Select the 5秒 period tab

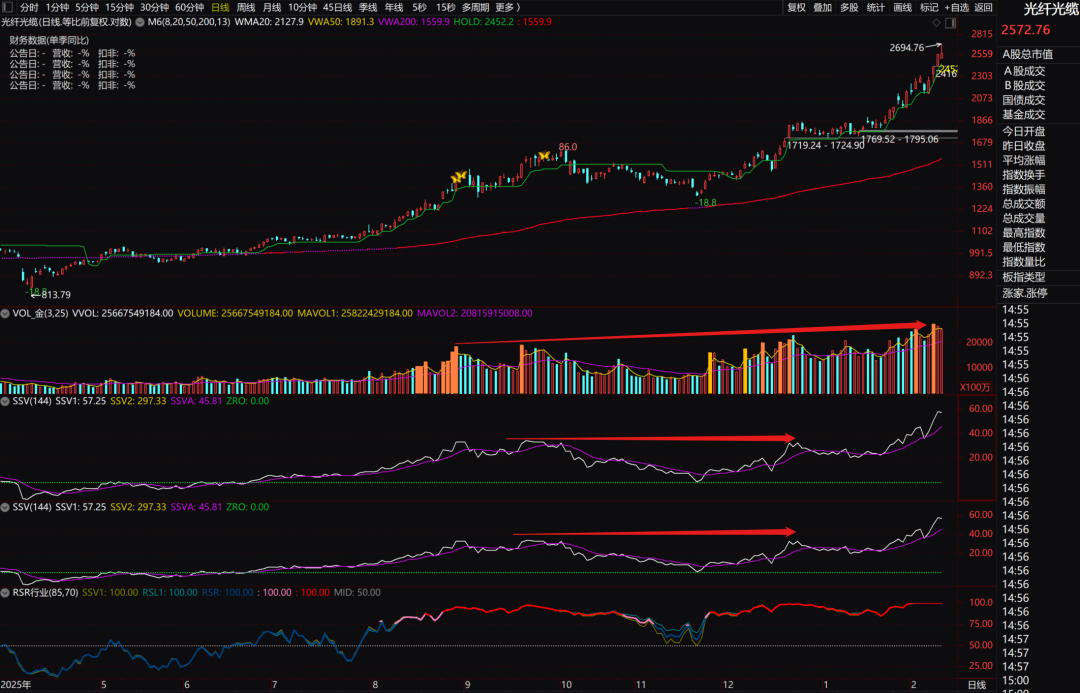[x=419, y=7]
